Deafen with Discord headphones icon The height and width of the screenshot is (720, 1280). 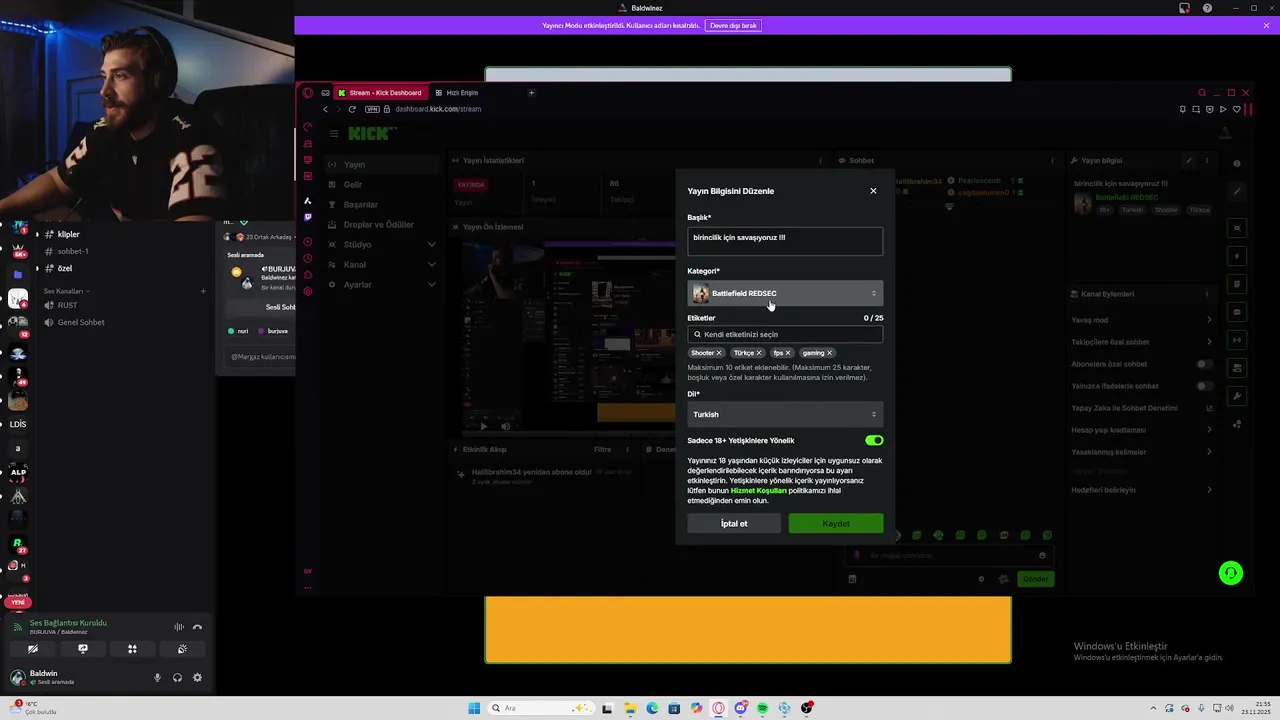[x=177, y=678]
